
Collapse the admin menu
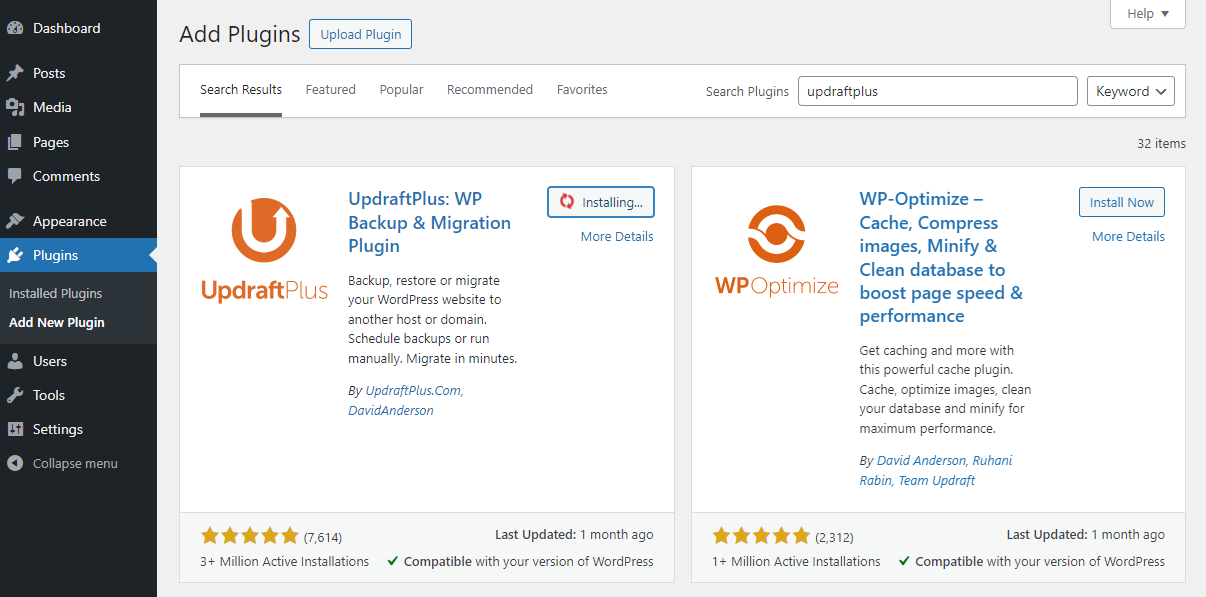pos(70,462)
